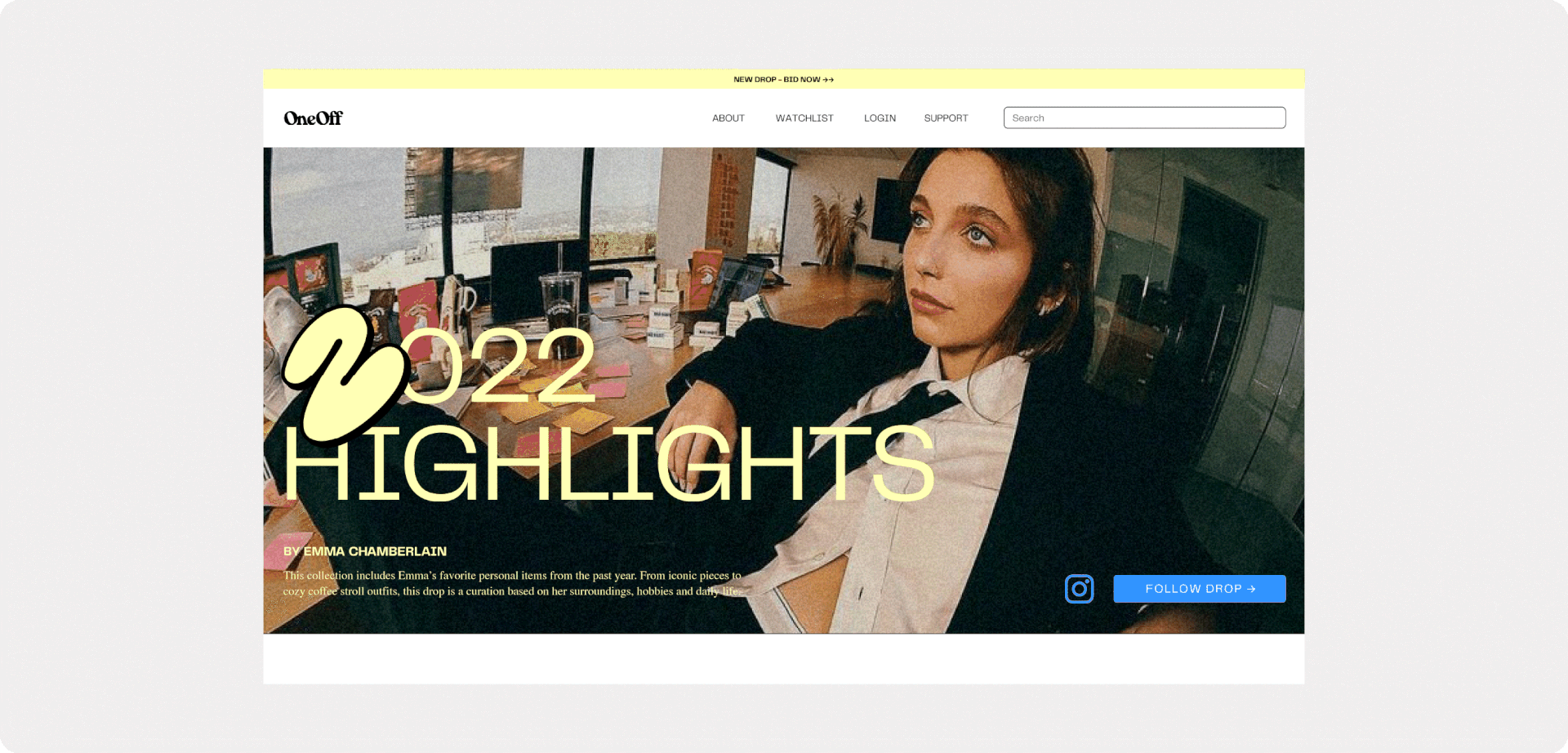This screenshot has height=753, width=1568.
Task: Click the 022 numerals in the headline
Action: click(501, 365)
